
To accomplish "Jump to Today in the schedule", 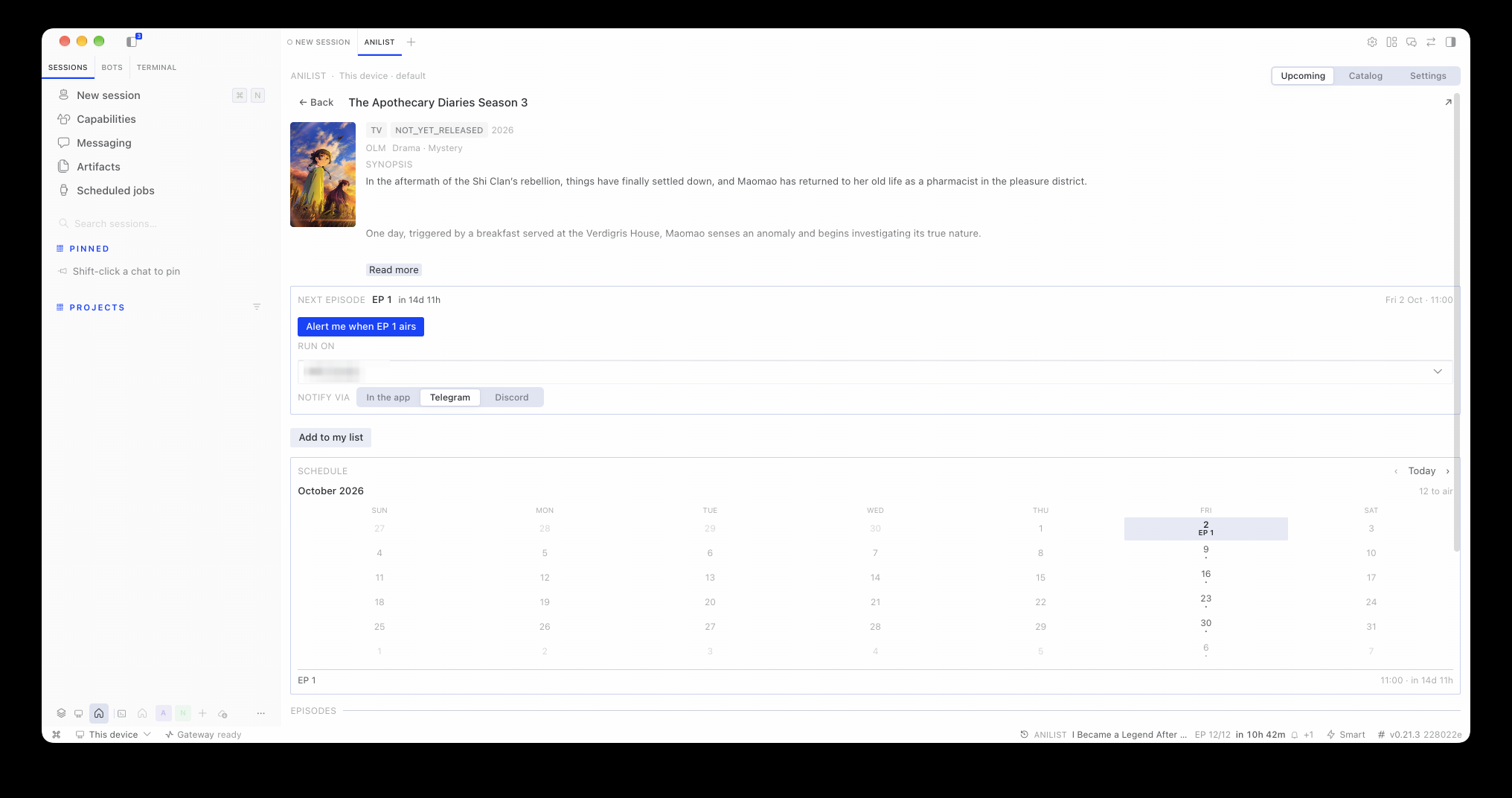I will point(1421,471).
